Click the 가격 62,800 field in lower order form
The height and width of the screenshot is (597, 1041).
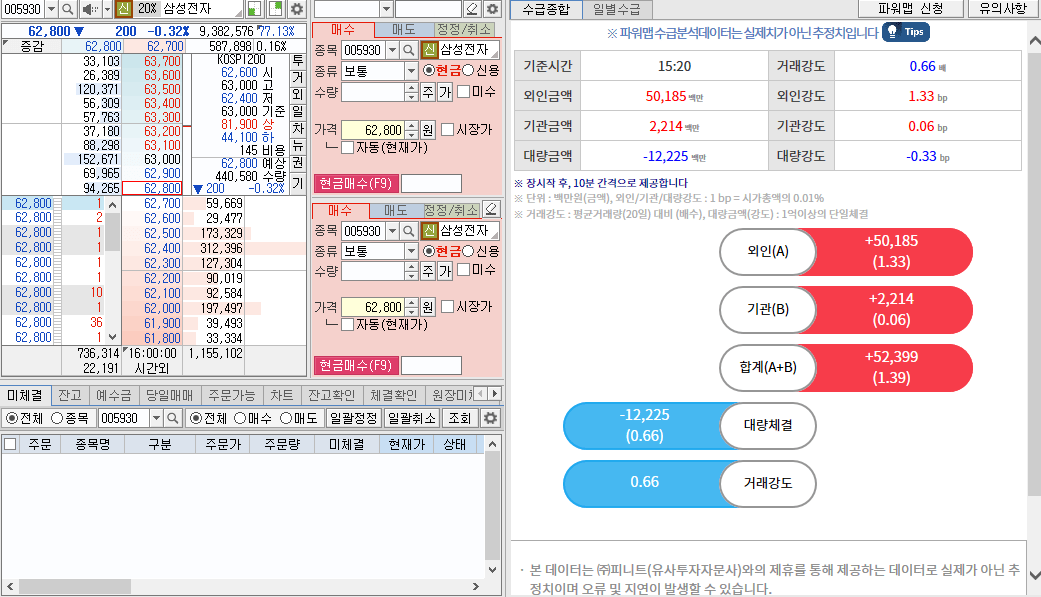pos(373,307)
